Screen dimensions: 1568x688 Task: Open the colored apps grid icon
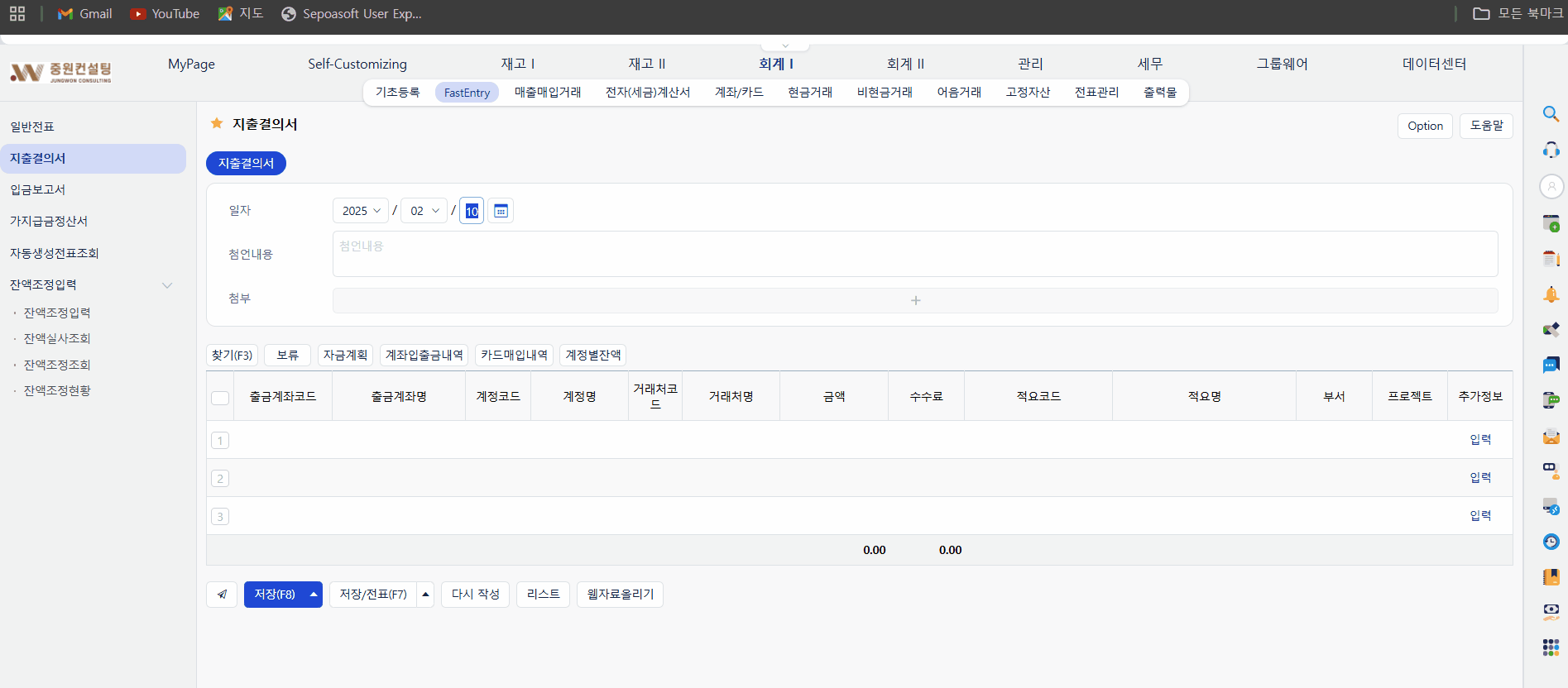pos(1551,647)
